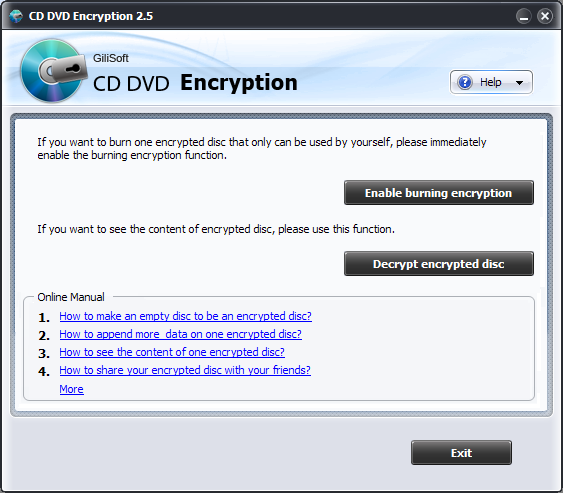Click the small app icon in title bar
Image resolution: width=563 pixels, height=493 pixels.
coord(16,16)
